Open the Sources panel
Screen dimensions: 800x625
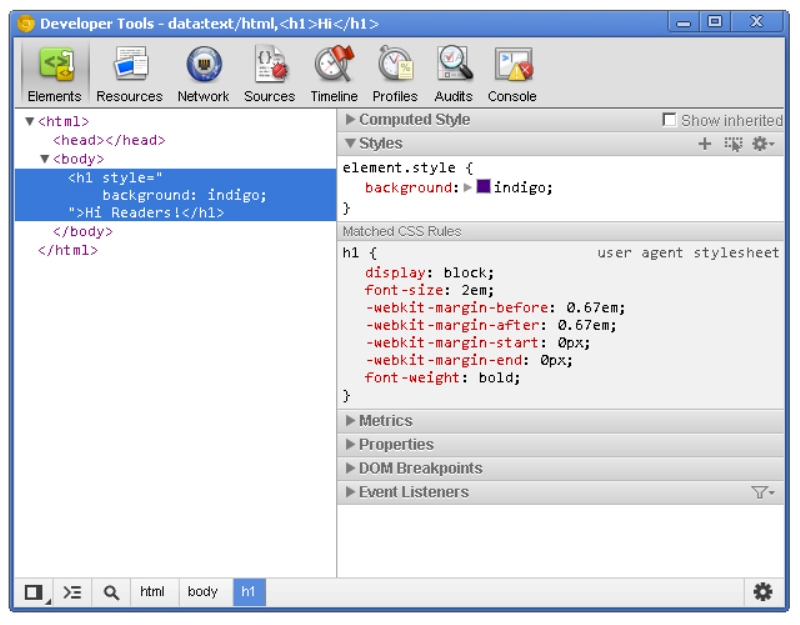pos(269,75)
